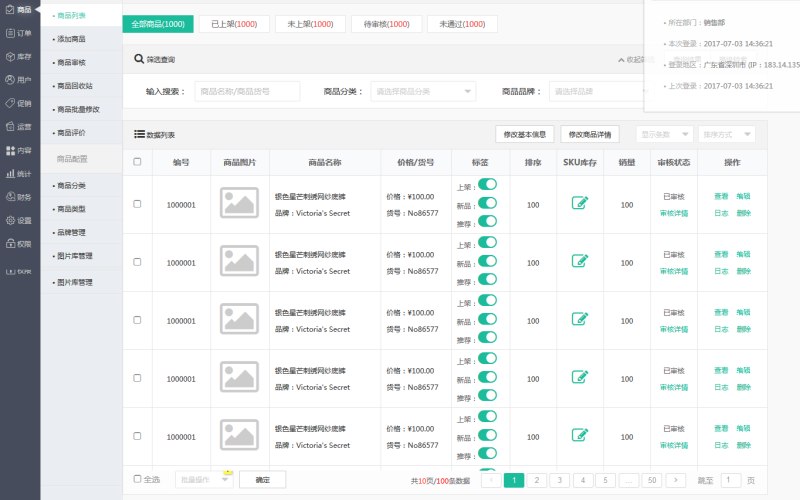Click 删除 link in the second row
800x500 pixels.
[743, 271]
